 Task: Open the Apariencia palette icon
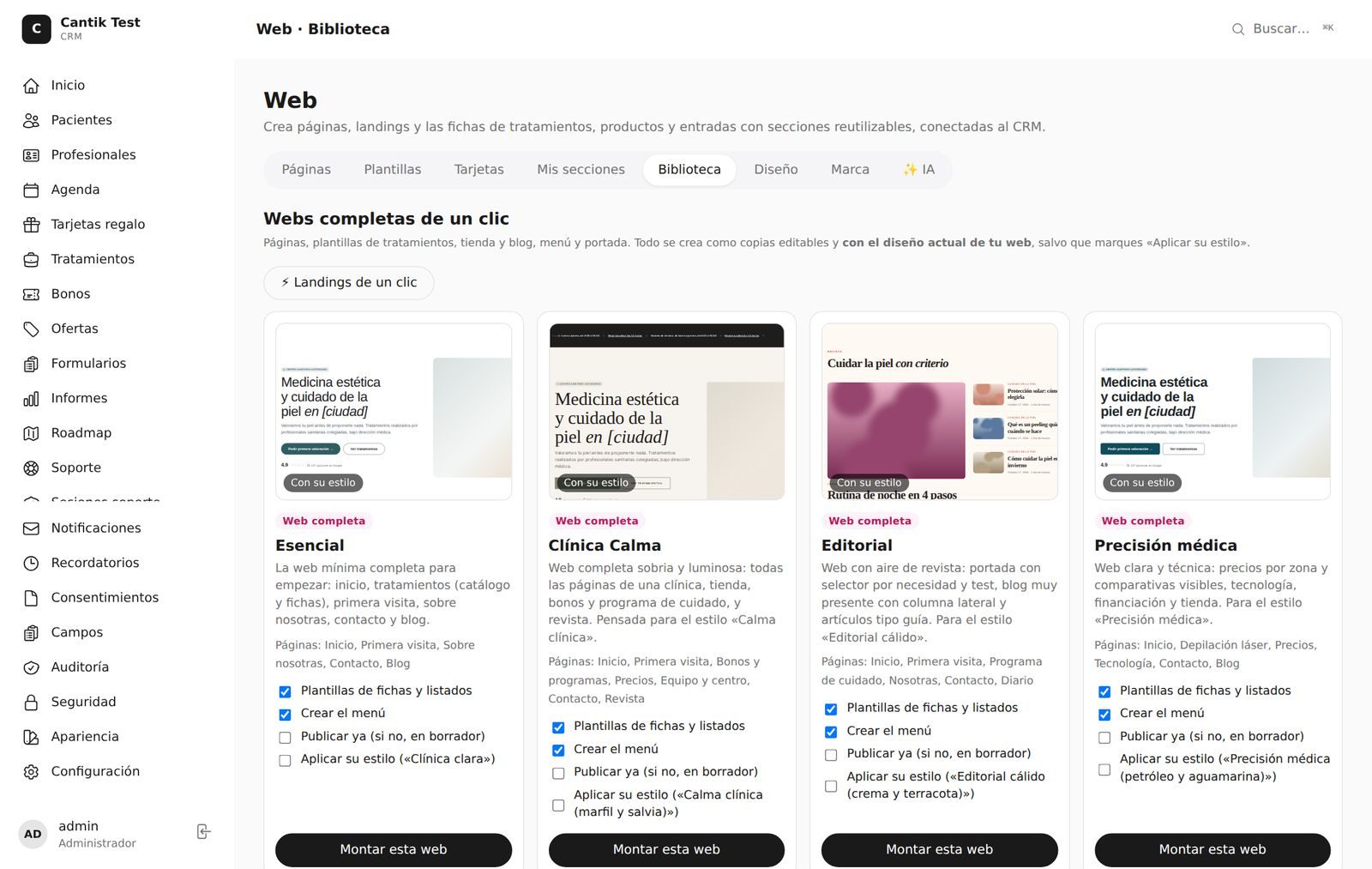tap(31, 737)
